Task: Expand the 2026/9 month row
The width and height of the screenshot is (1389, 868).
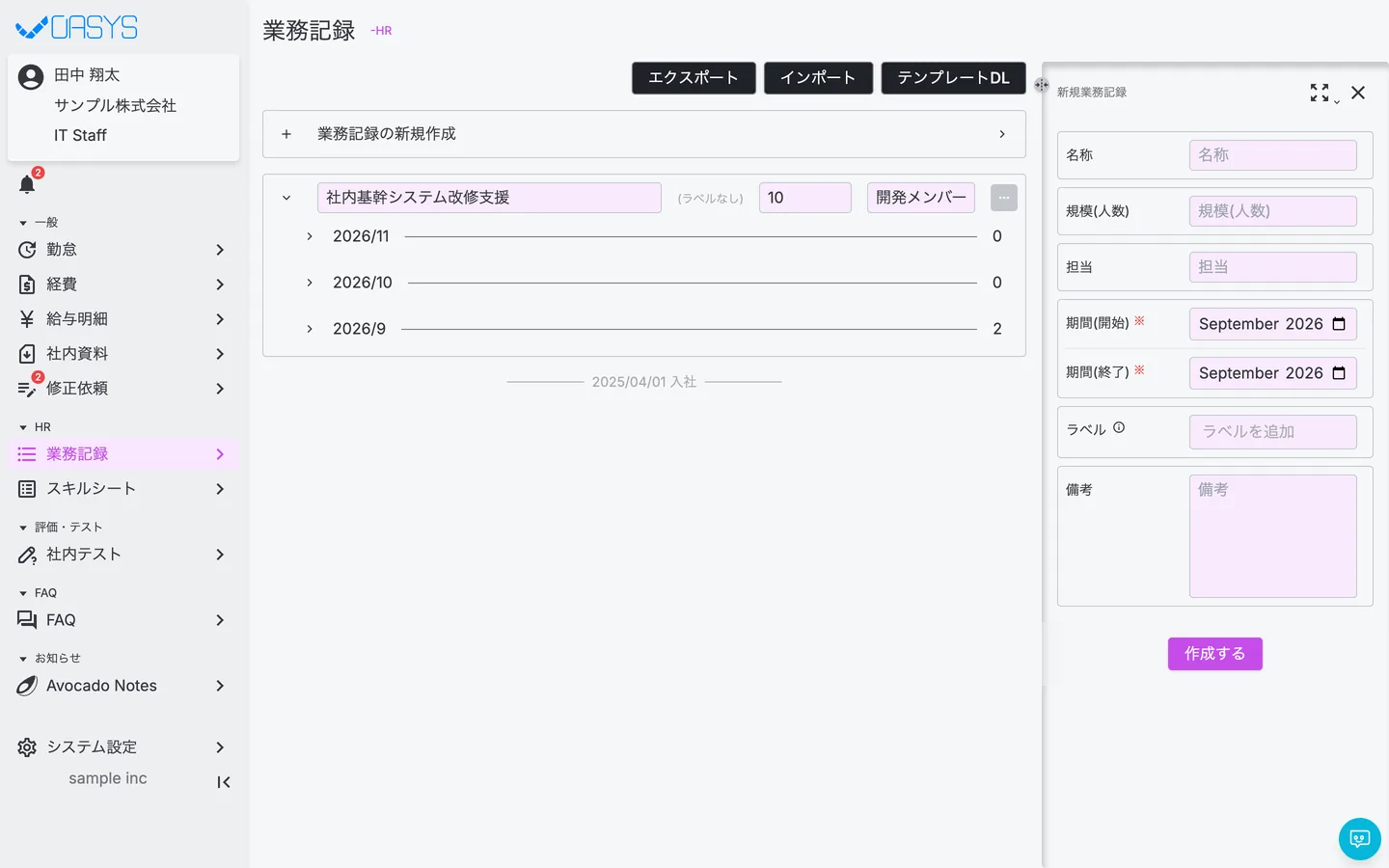Action: pyautogui.click(x=310, y=329)
